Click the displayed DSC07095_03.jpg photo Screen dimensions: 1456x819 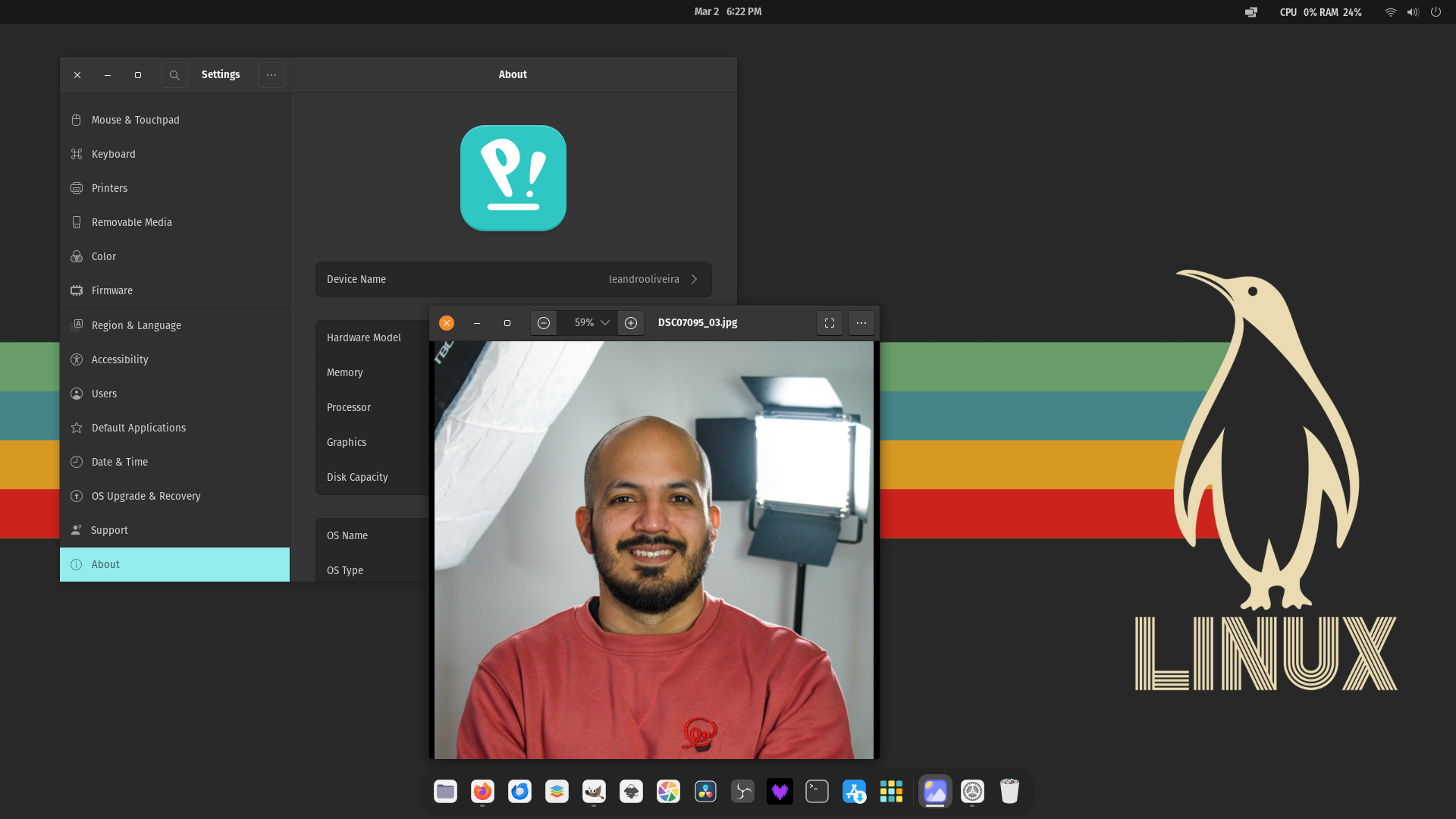coord(654,550)
